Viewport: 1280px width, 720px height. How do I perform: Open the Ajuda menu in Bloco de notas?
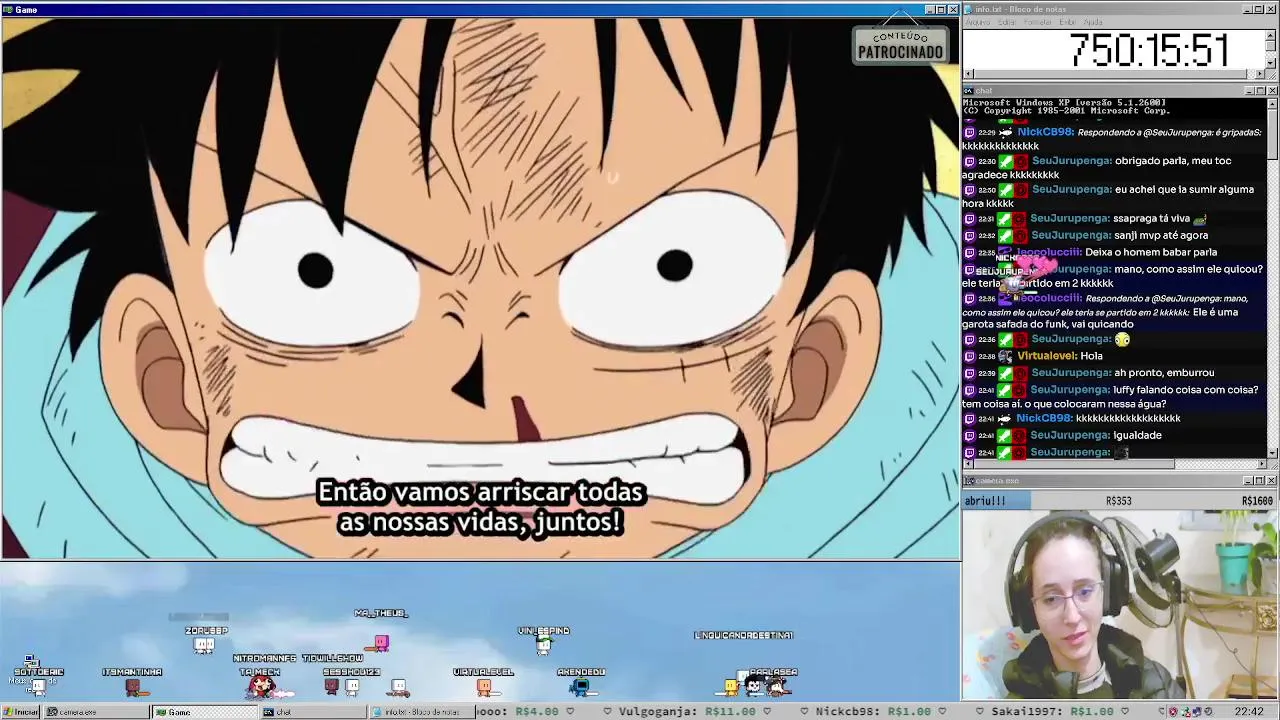click(1093, 22)
